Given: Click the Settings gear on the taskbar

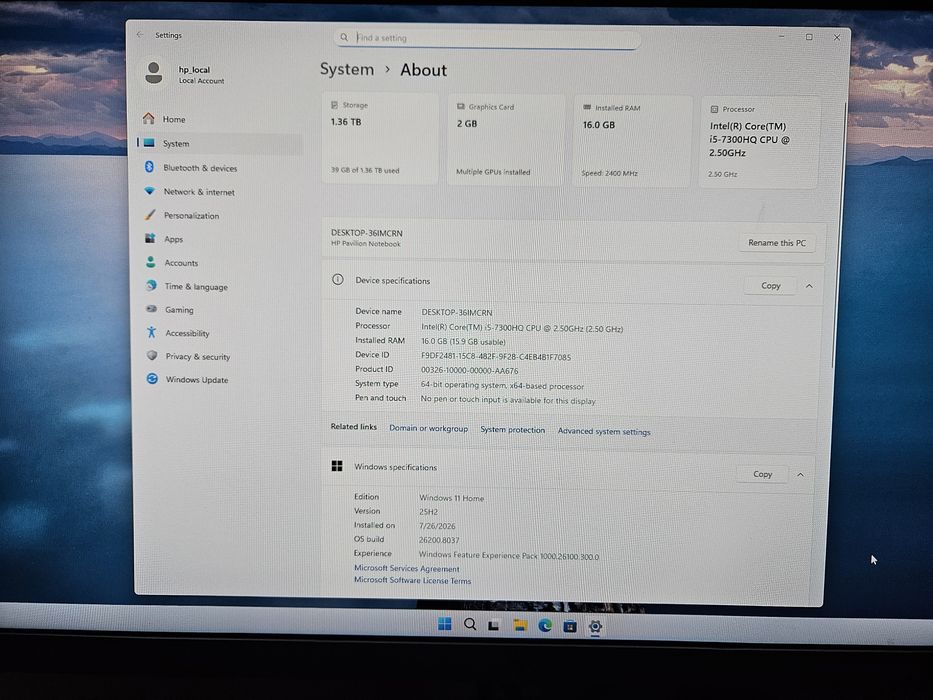Looking at the screenshot, I should pyautogui.click(x=595, y=627).
